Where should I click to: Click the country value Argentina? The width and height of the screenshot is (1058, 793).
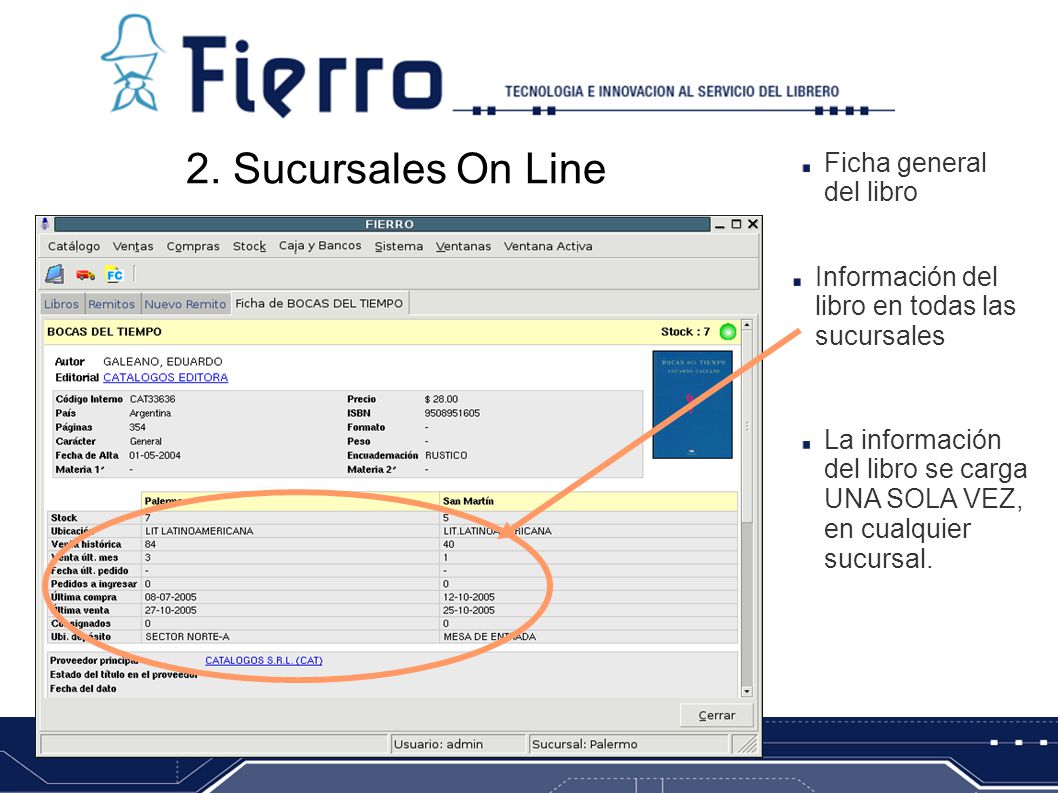(150, 413)
